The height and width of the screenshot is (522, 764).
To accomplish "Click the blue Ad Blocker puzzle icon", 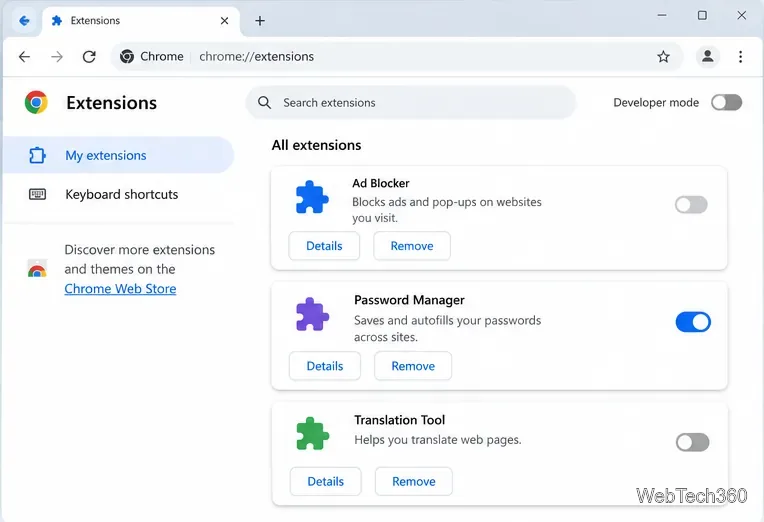I will (x=312, y=197).
